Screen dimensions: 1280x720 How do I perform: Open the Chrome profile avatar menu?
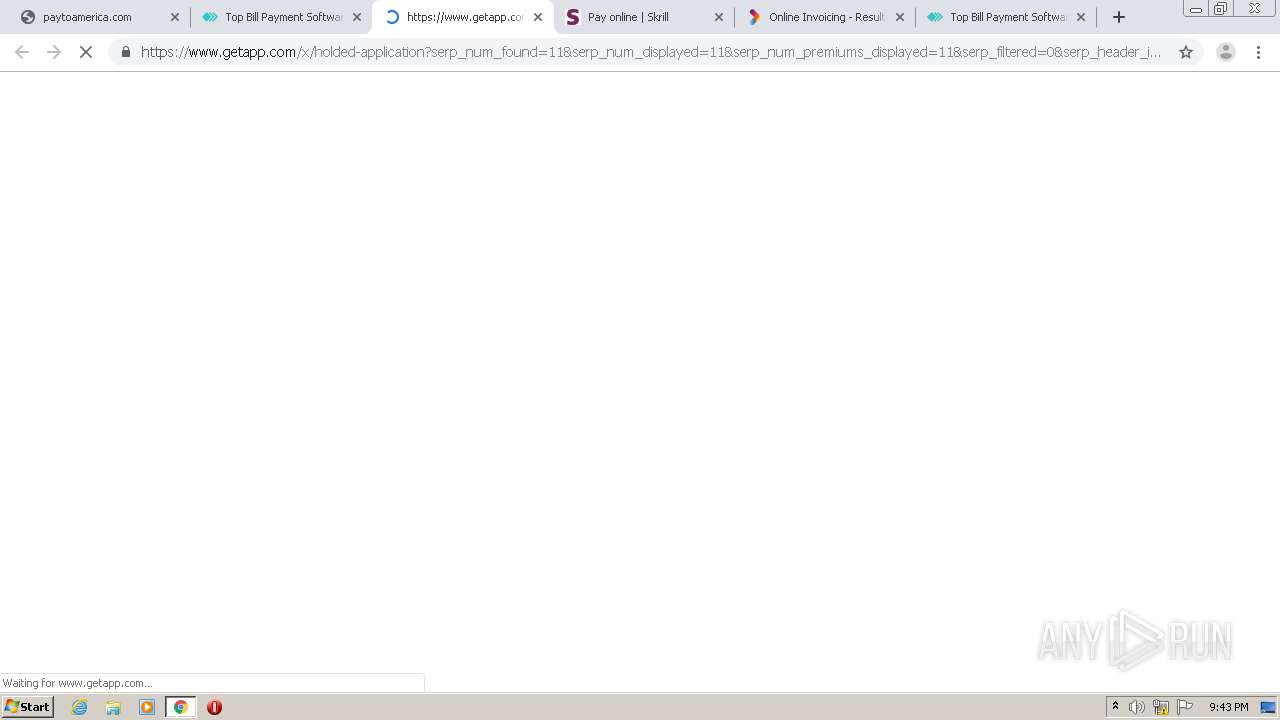[1225, 52]
